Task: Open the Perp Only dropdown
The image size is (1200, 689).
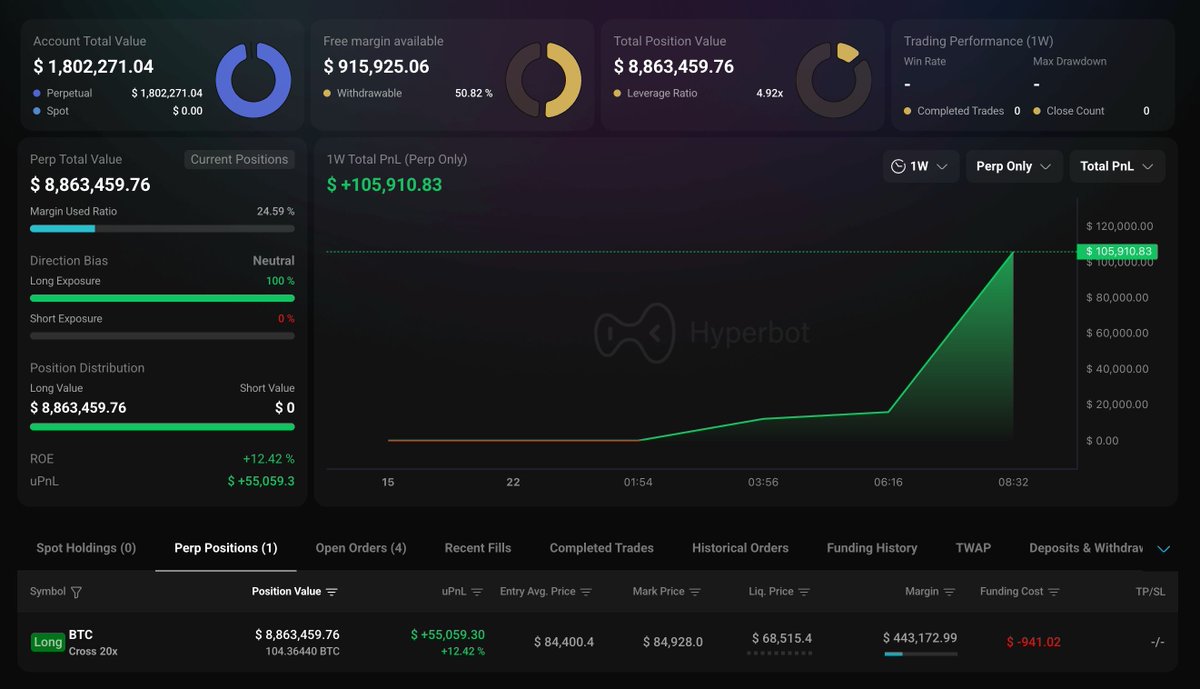Action: (1013, 166)
